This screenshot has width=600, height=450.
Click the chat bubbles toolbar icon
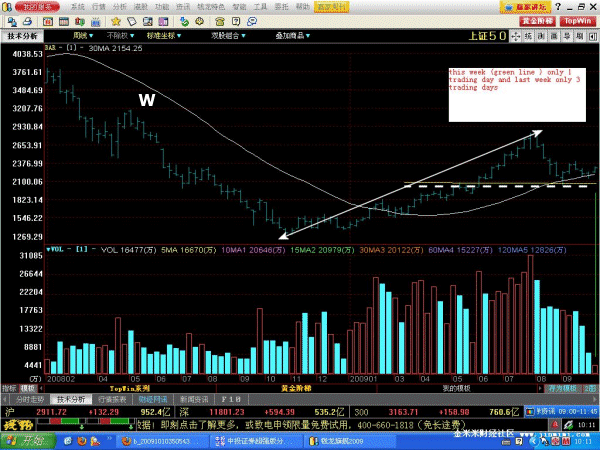pyautogui.click(x=252, y=21)
